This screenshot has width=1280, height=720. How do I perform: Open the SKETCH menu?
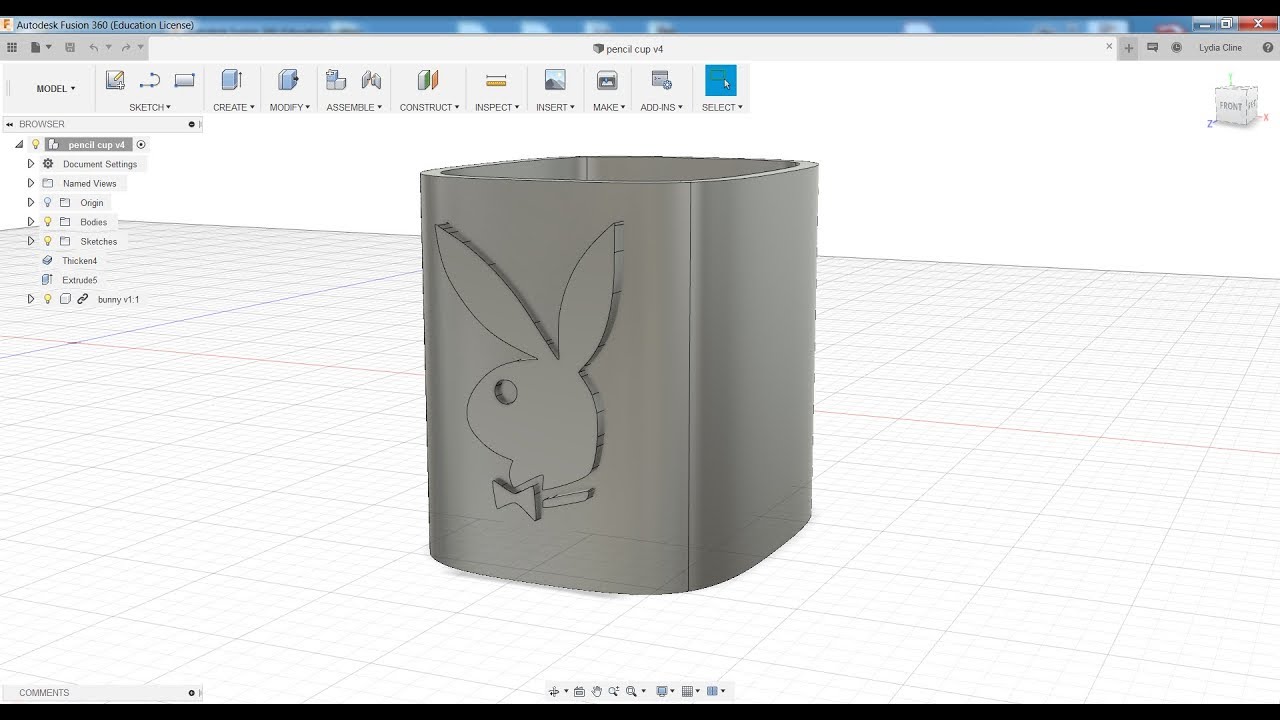(150, 107)
